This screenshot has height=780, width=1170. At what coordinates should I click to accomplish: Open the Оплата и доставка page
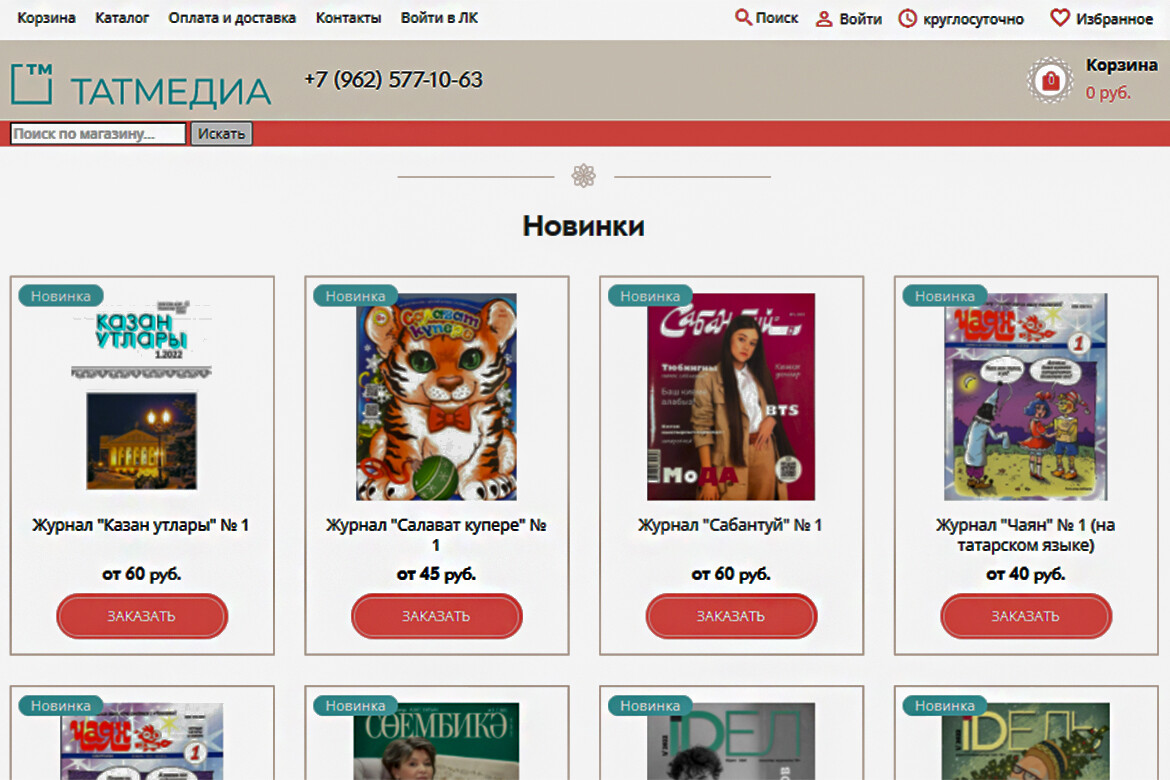(x=232, y=18)
